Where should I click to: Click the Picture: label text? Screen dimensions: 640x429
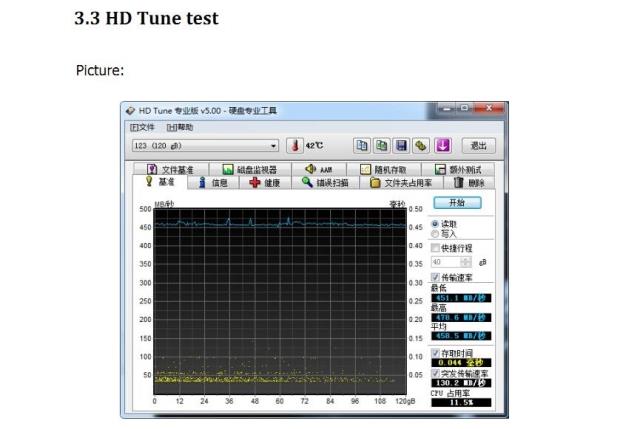(100, 70)
